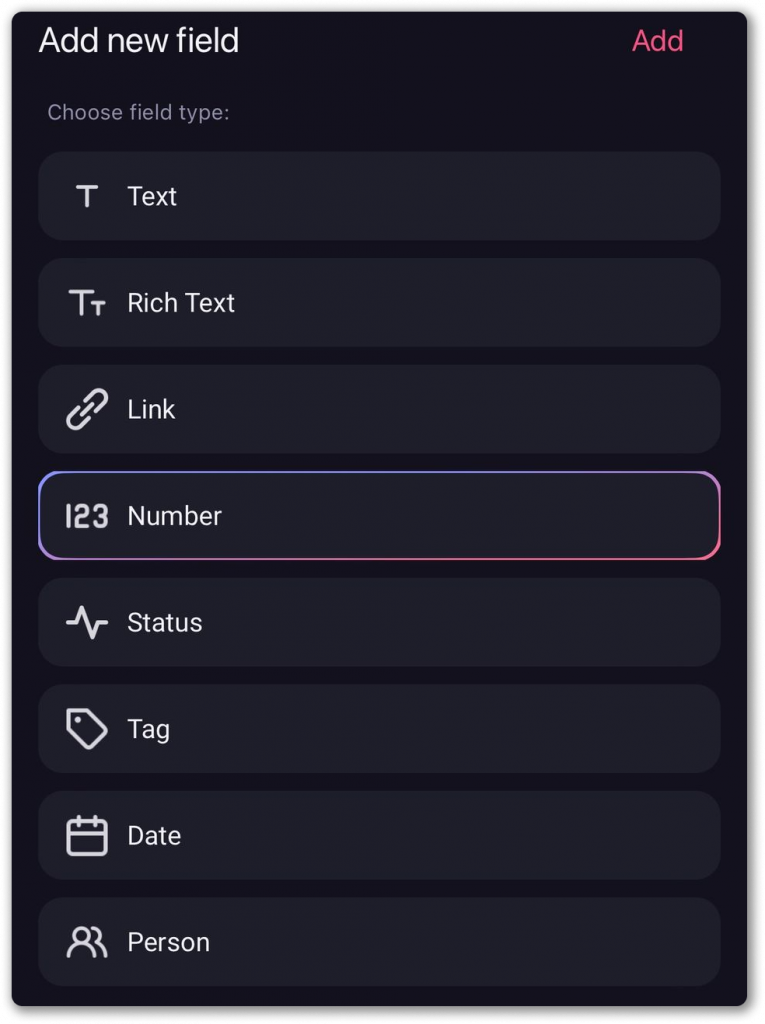Pick the "Link" field type label
Screen dimensions: 765x1024
pos(151,409)
